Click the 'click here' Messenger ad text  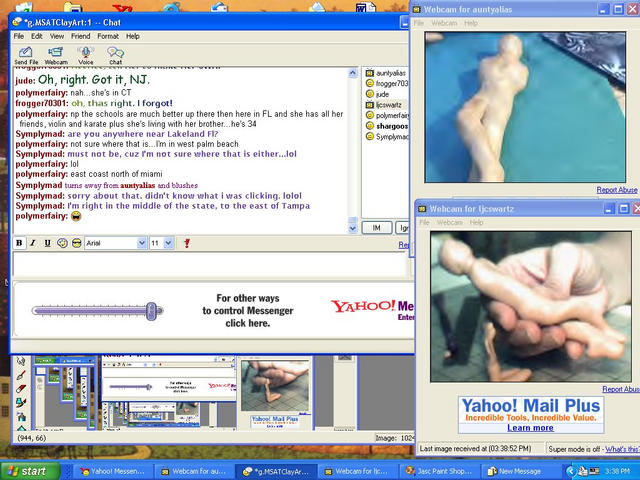pyautogui.click(x=247, y=323)
